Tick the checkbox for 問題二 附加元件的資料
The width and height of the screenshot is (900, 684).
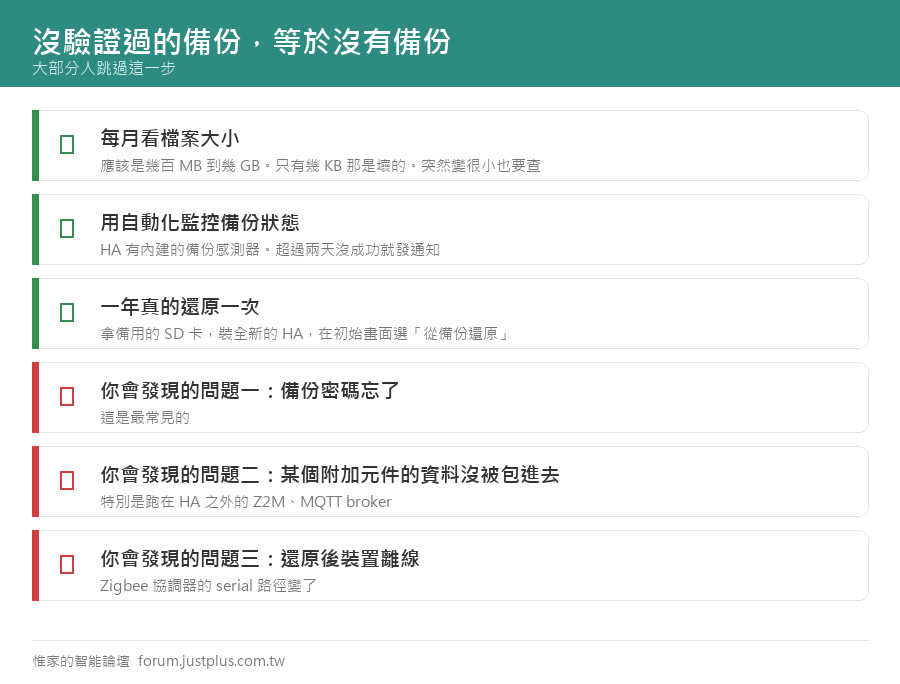coord(67,480)
